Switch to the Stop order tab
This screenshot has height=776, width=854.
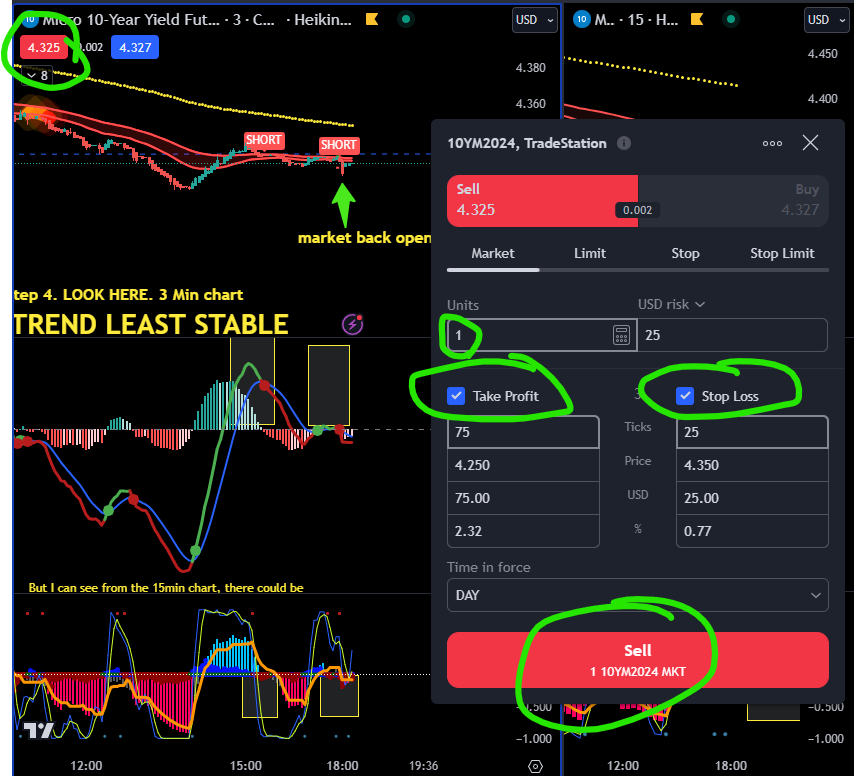685,253
